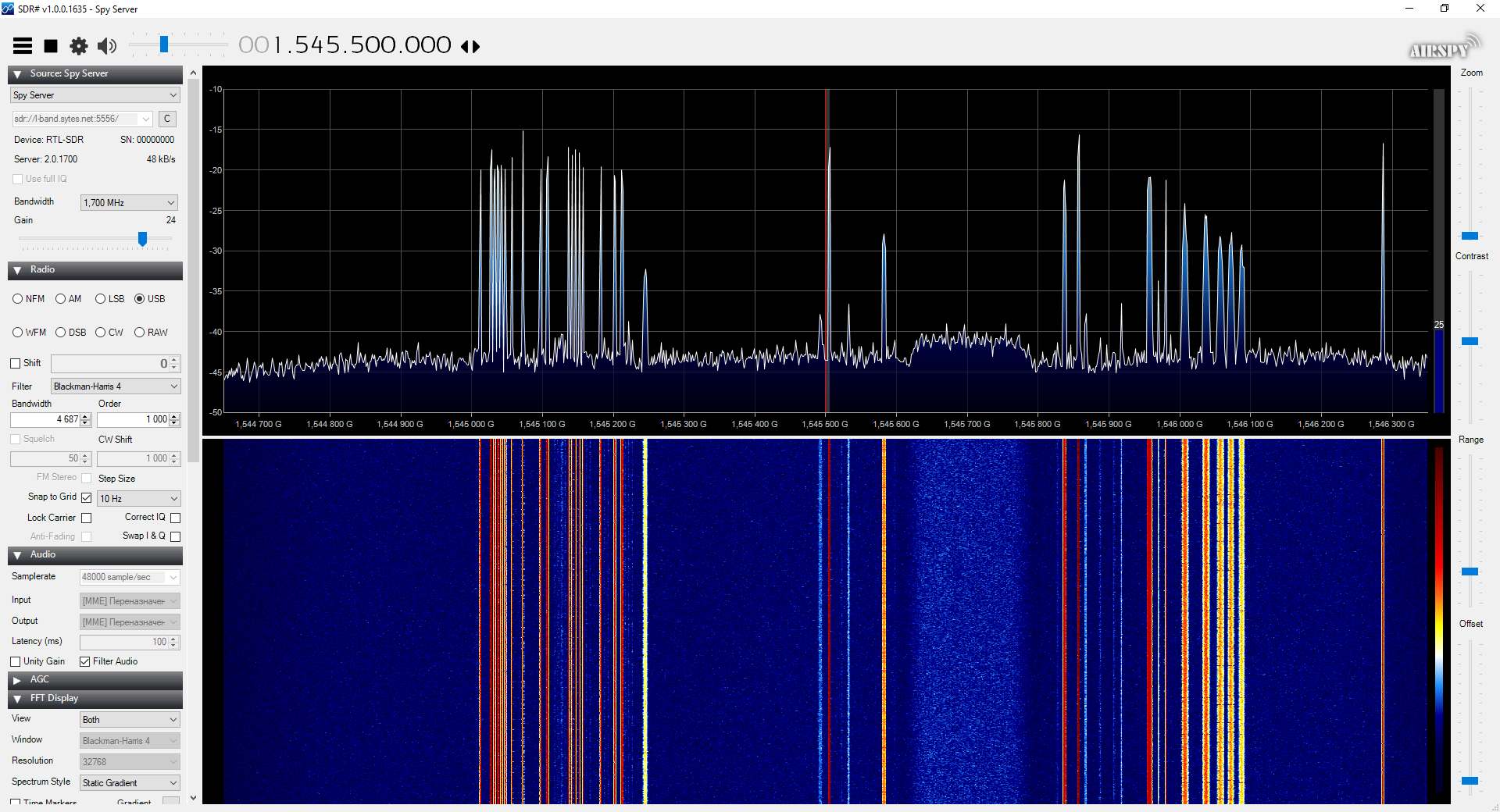Increase the filter bandwidth spinner
Viewport: 1500px width, 812px height.
[86, 416]
